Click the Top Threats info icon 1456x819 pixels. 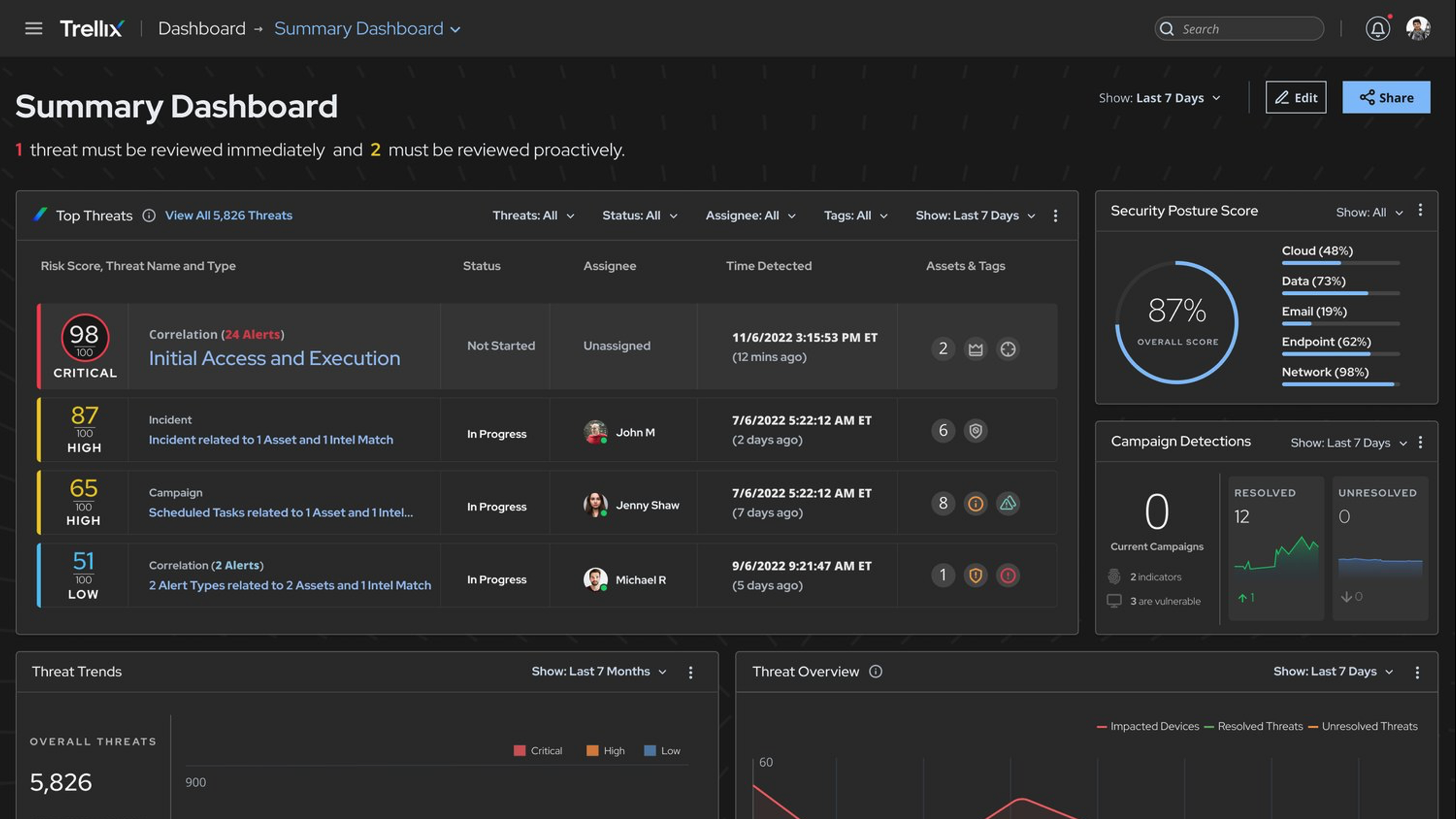(x=149, y=216)
